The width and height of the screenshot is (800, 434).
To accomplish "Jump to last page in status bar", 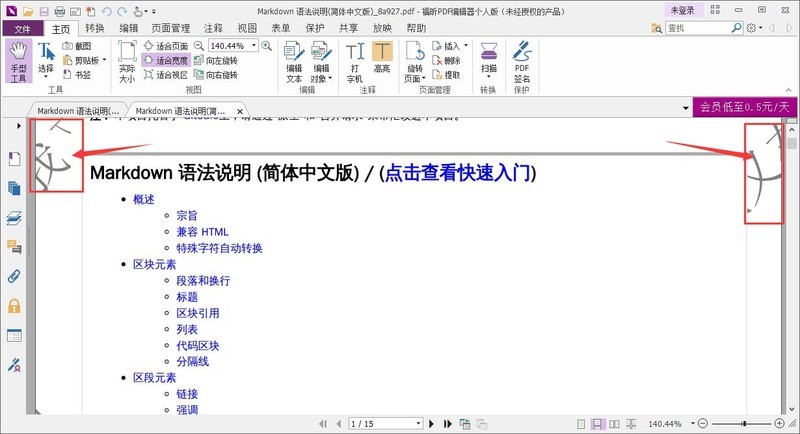I will click(447, 424).
